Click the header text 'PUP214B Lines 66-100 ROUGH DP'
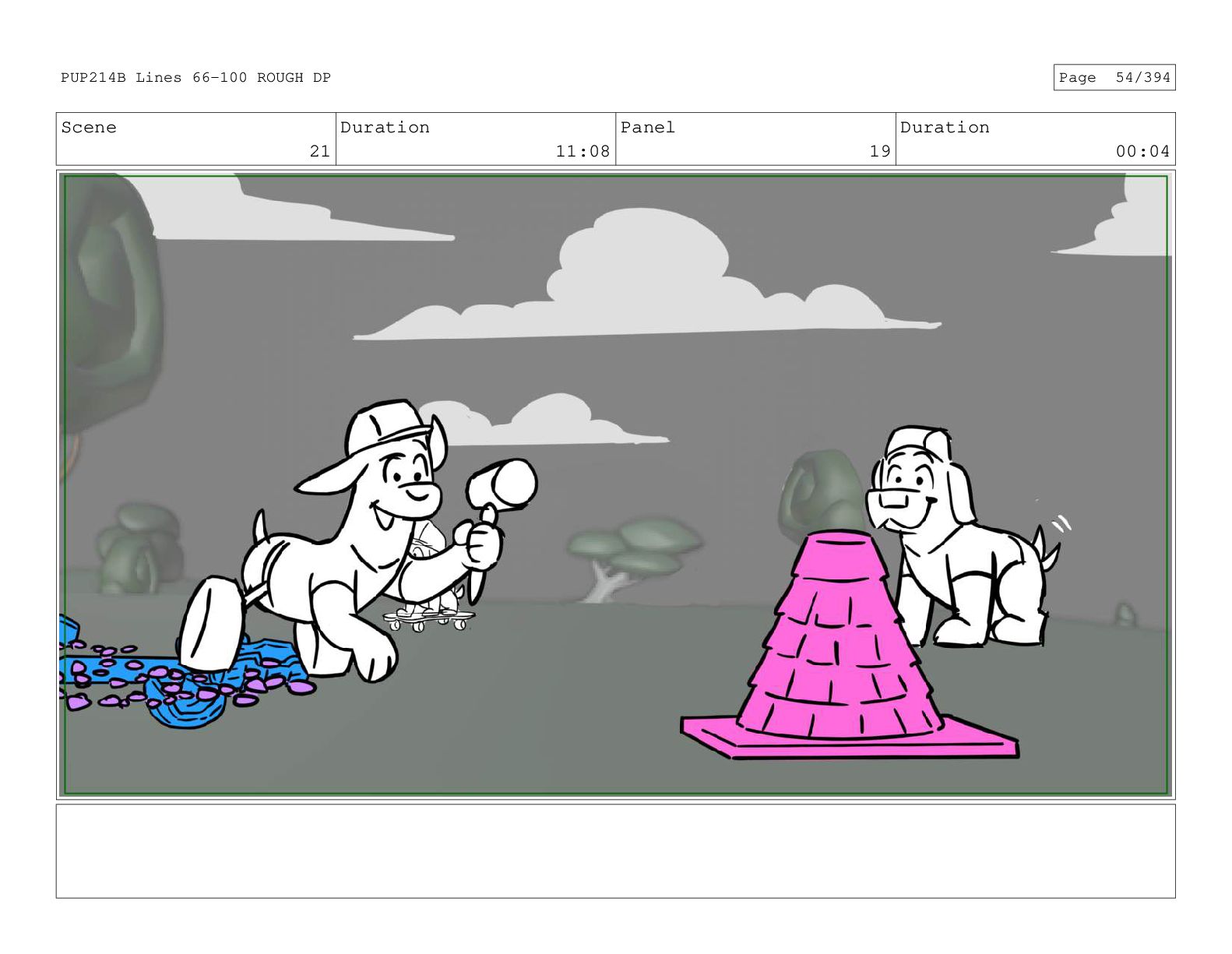This screenshot has width=1232, height=954. 195,77
